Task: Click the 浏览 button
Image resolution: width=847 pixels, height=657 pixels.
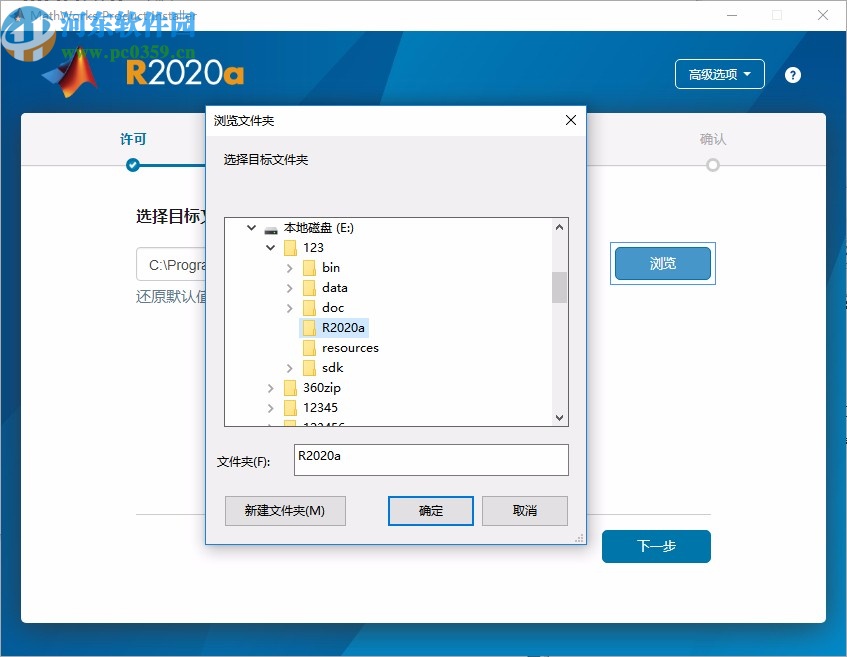Action: 662,263
